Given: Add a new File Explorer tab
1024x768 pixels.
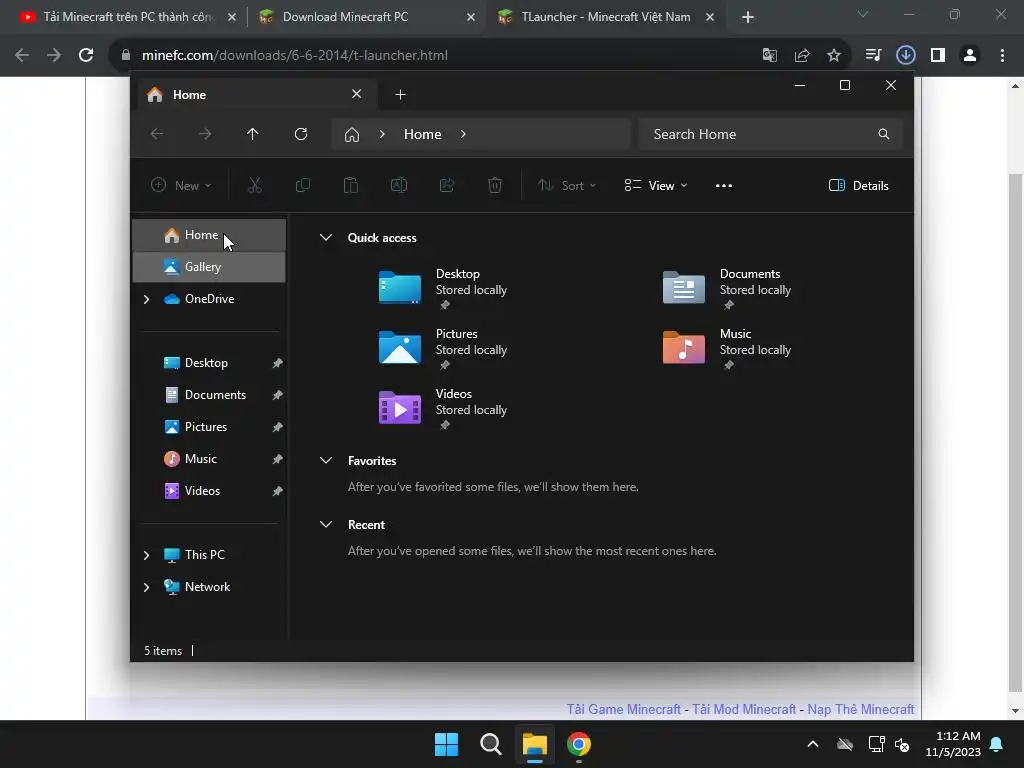Looking at the screenshot, I should [400, 95].
